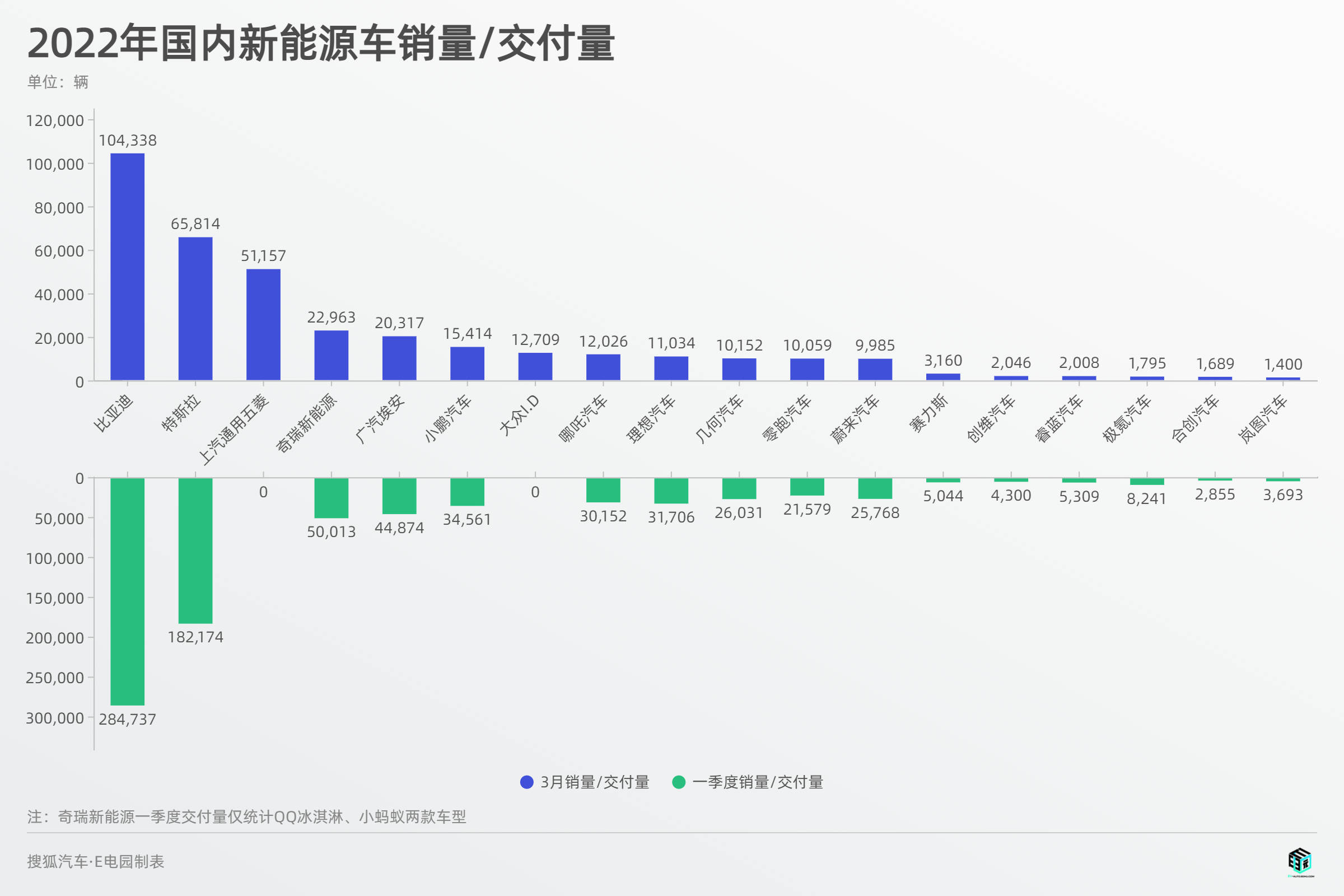Click the value label 9,985
The image size is (1344, 896).
(875, 346)
